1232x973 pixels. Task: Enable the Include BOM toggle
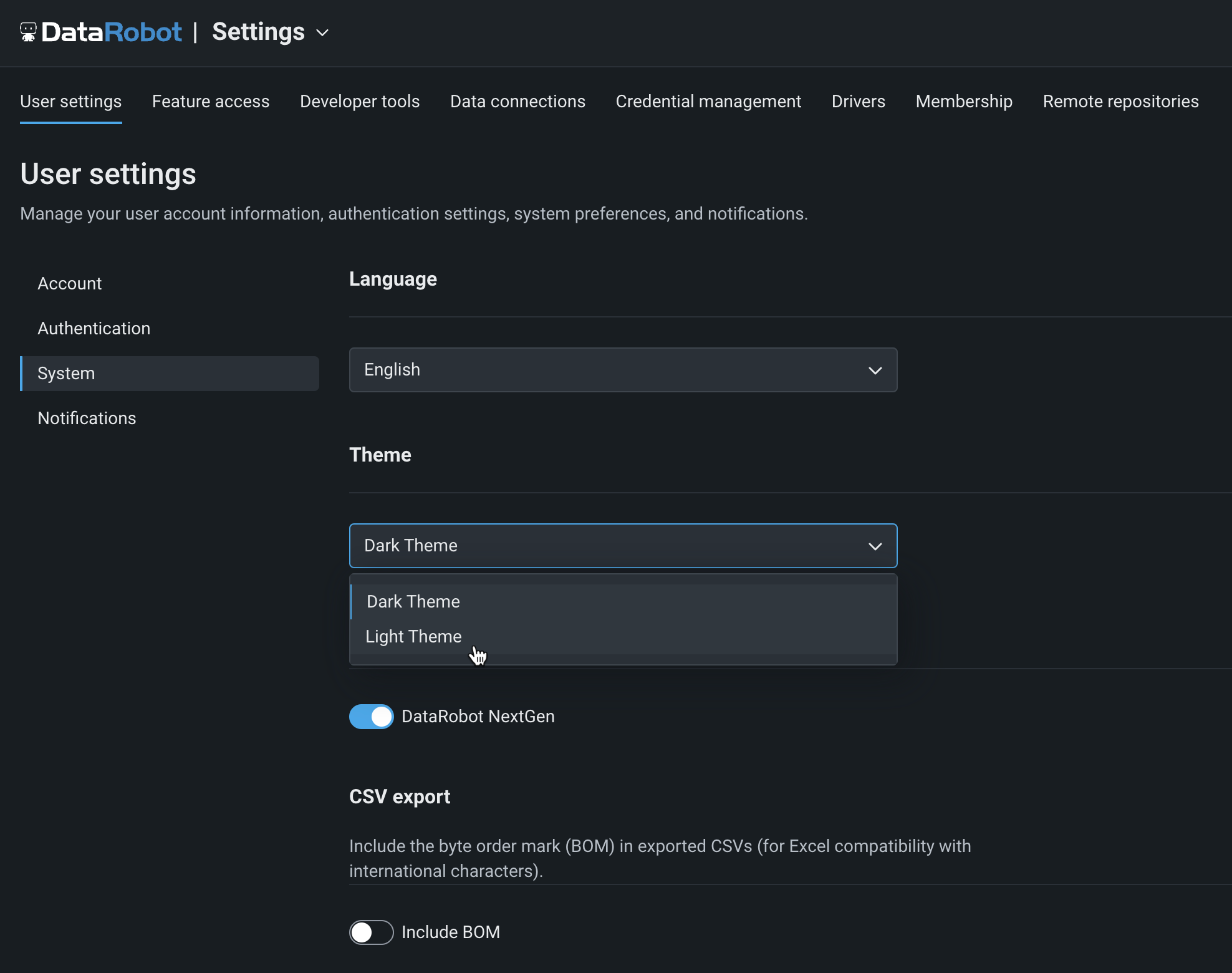[x=372, y=932]
